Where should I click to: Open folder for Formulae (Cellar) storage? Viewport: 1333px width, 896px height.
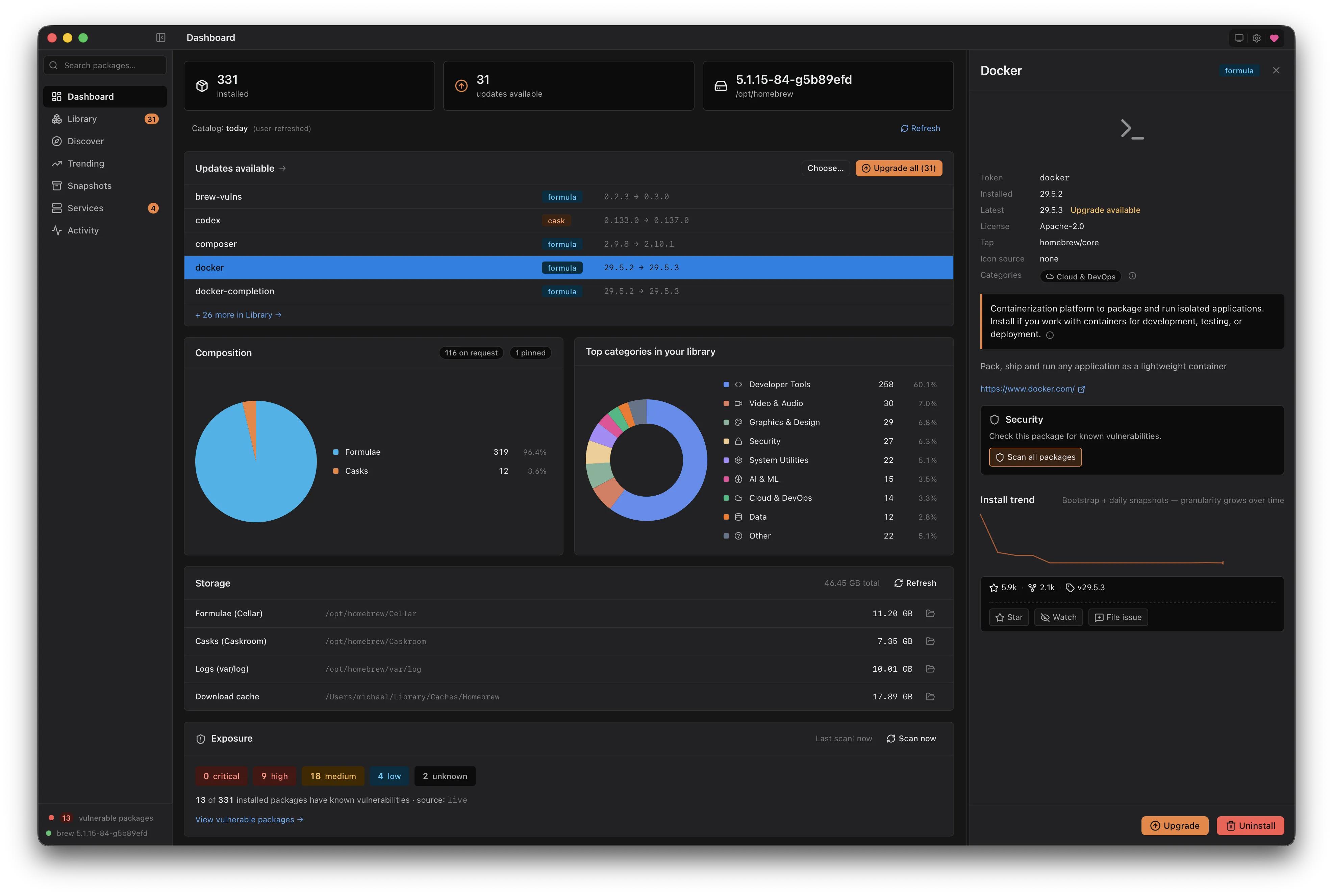[930, 613]
